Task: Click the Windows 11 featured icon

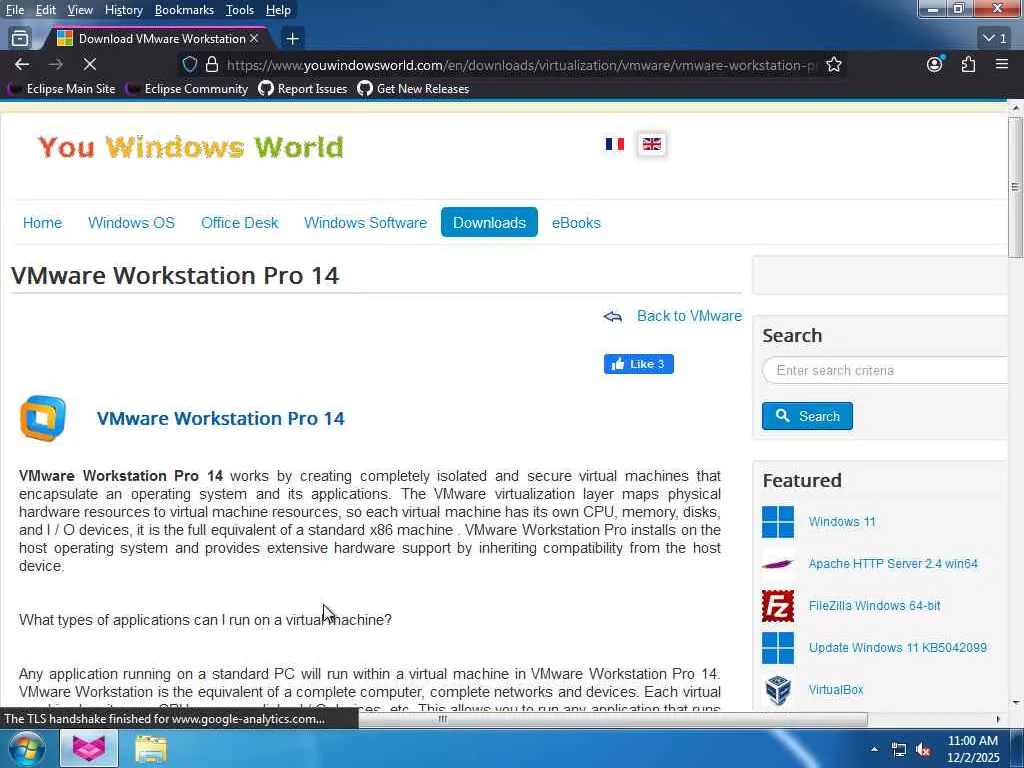Action: tap(778, 522)
